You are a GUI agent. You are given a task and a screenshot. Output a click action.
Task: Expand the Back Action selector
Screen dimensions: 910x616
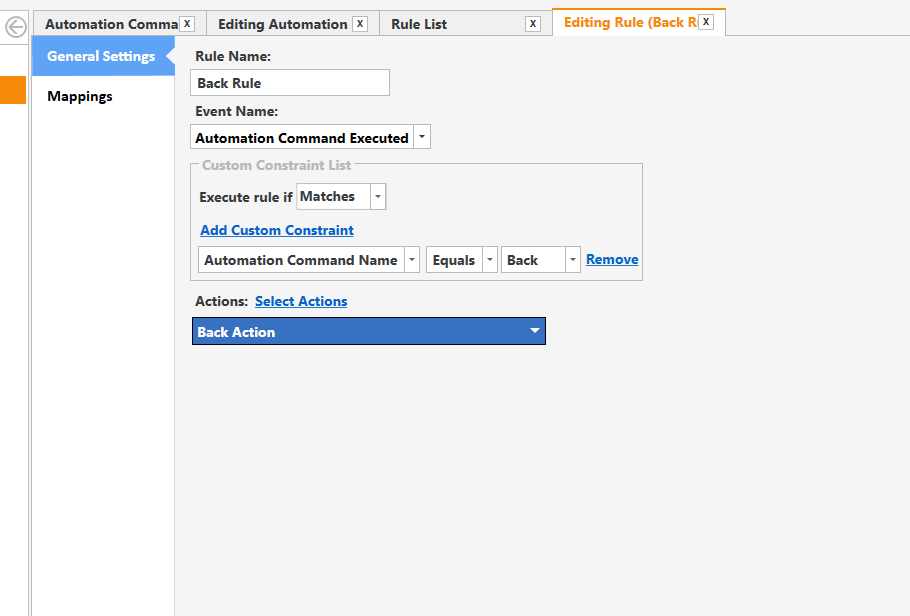click(x=535, y=330)
